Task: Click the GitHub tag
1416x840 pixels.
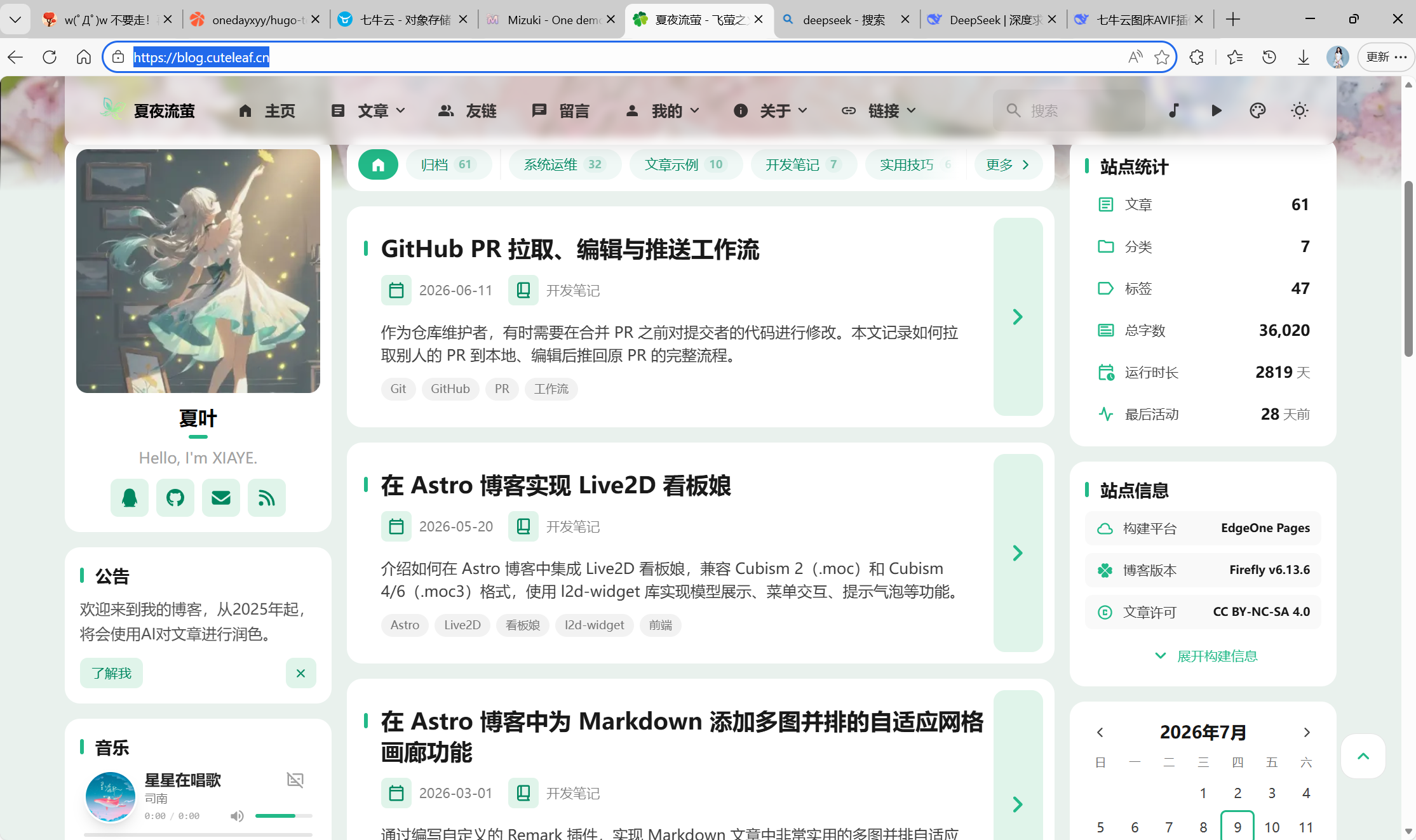Action: (450, 389)
